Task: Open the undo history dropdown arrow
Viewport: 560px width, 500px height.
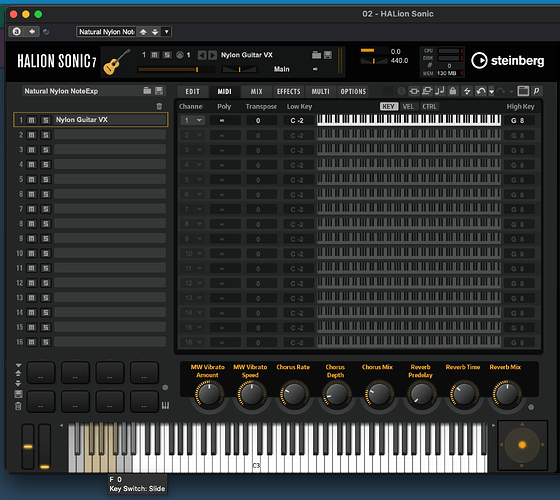Action: pyautogui.click(x=491, y=92)
